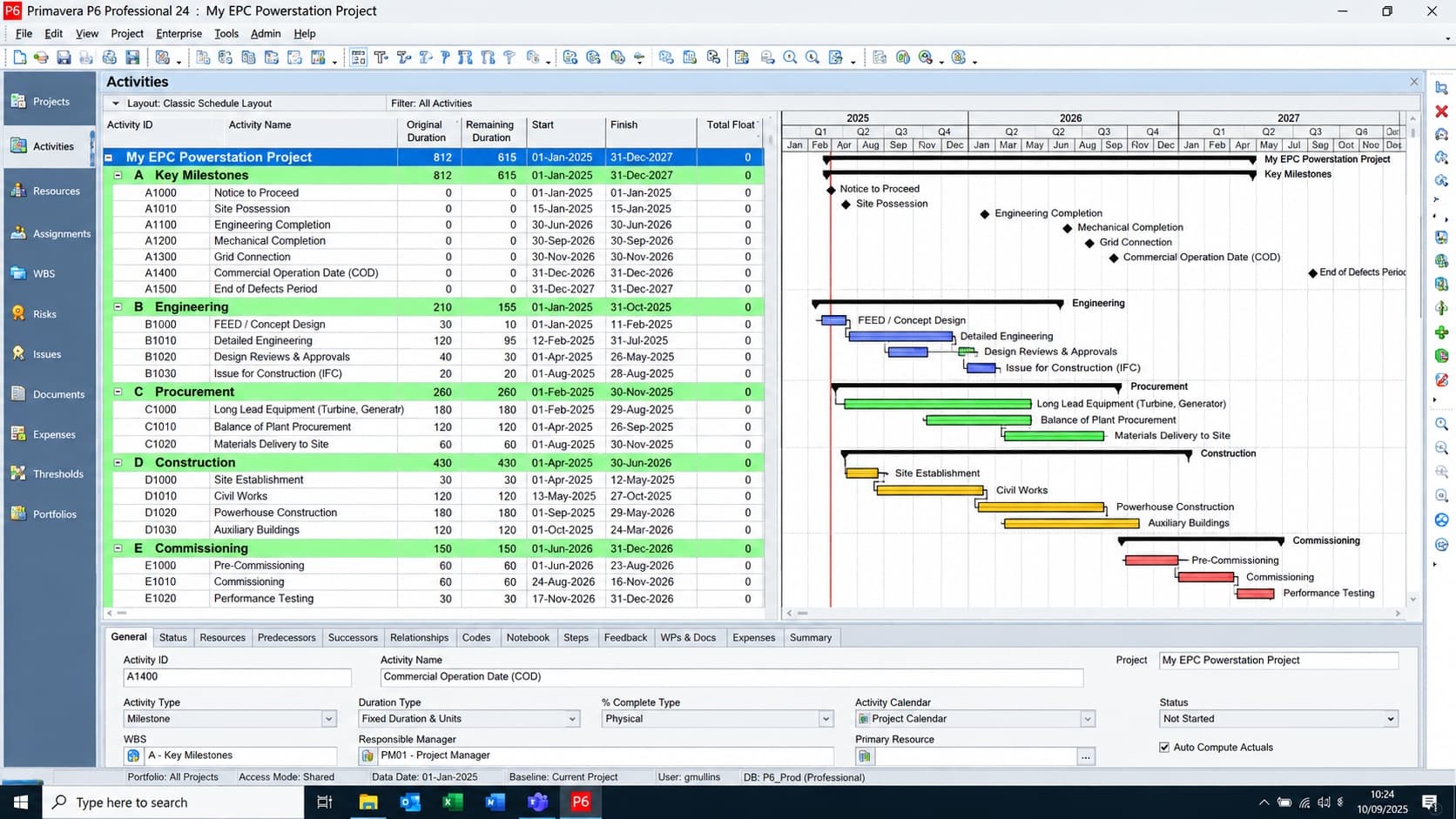The image size is (1456, 819).
Task: Open the Excel icon in taskbar
Action: click(x=452, y=802)
